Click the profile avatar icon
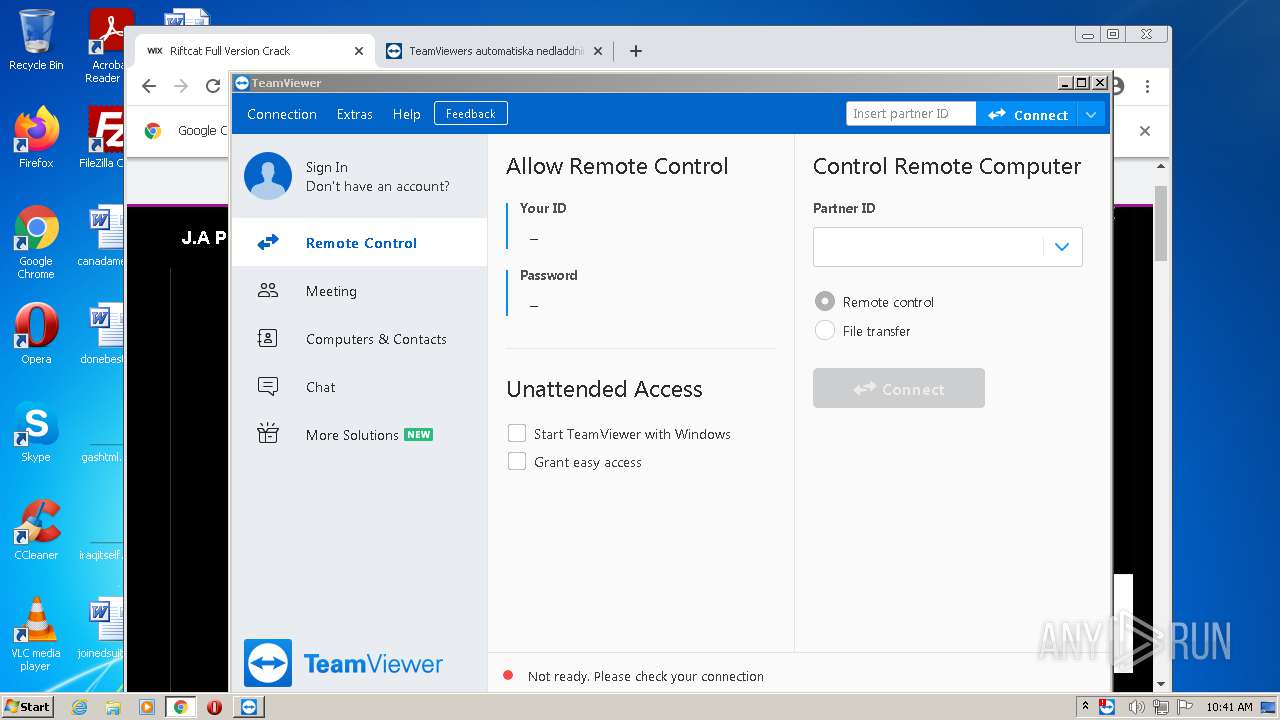This screenshot has width=1280, height=720. pos(268,176)
